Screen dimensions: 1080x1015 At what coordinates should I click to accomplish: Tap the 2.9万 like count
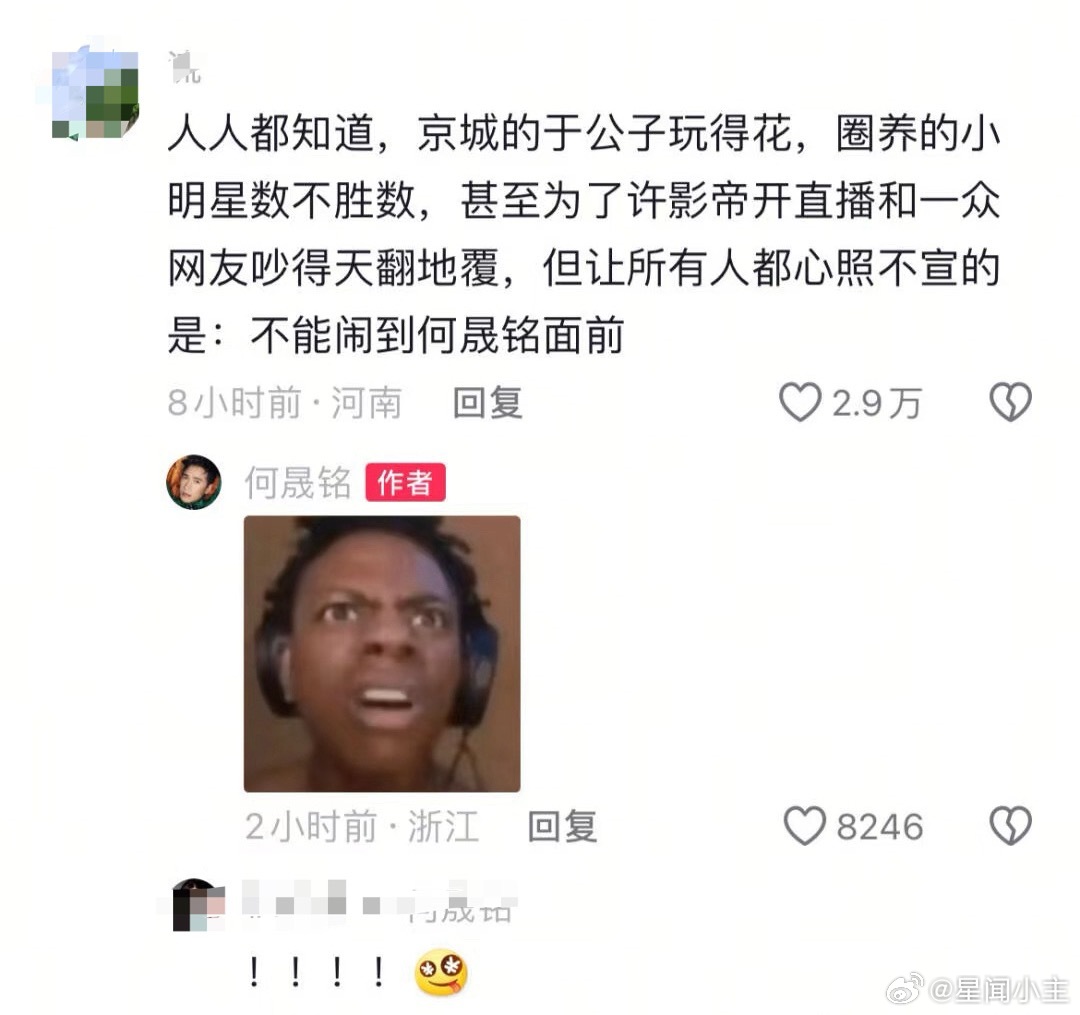(x=876, y=403)
